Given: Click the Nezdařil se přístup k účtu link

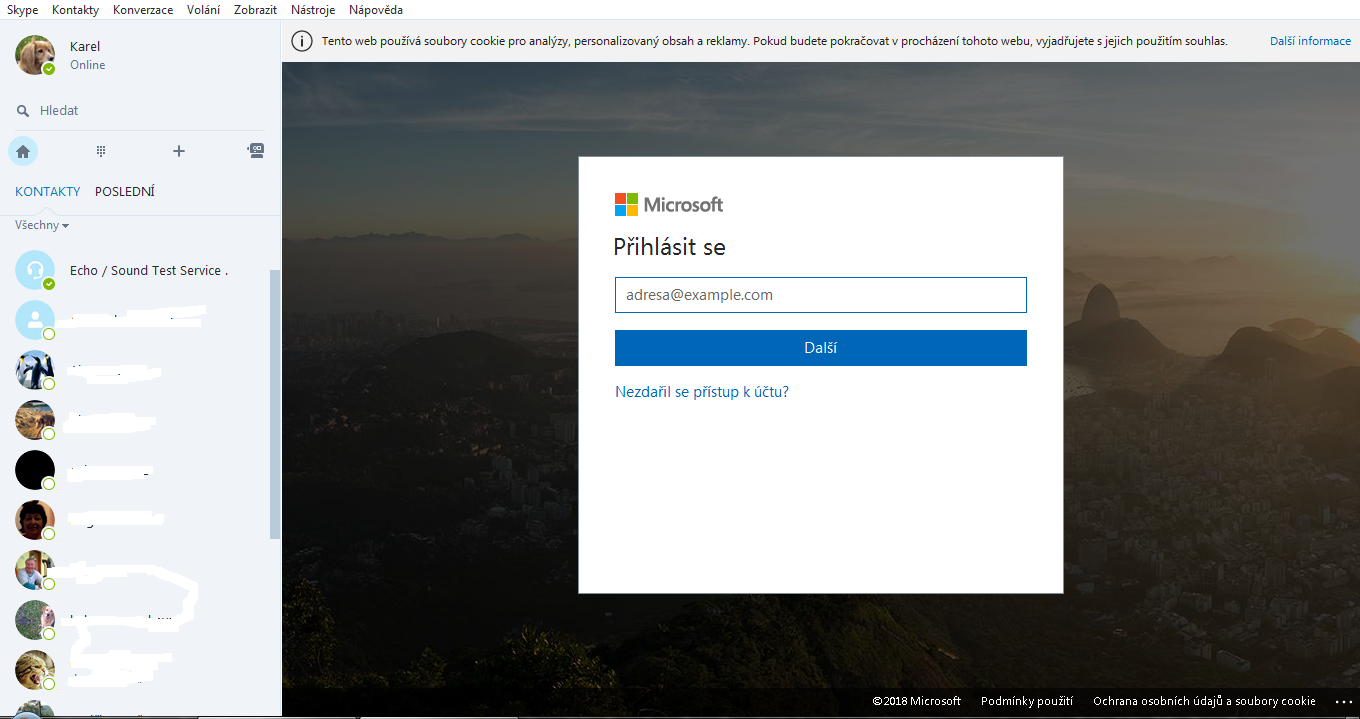Looking at the screenshot, I should pyautogui.click(x=702, y=392).
